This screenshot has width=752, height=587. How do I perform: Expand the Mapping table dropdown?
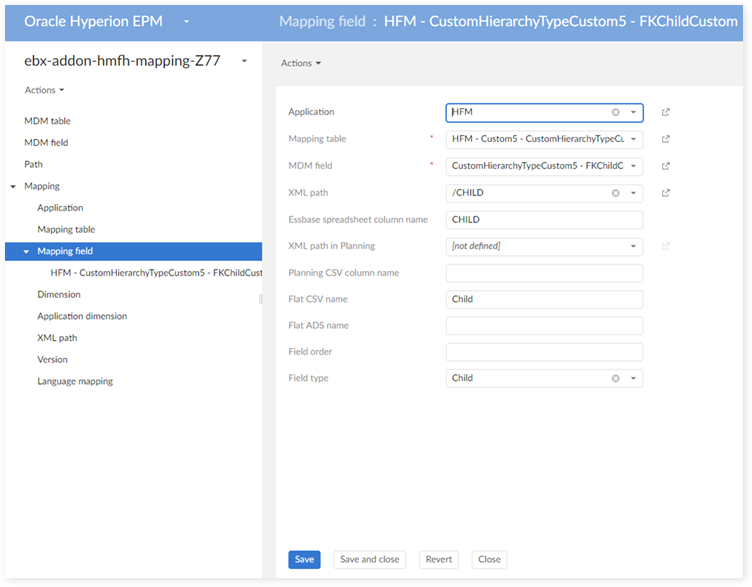633,140
